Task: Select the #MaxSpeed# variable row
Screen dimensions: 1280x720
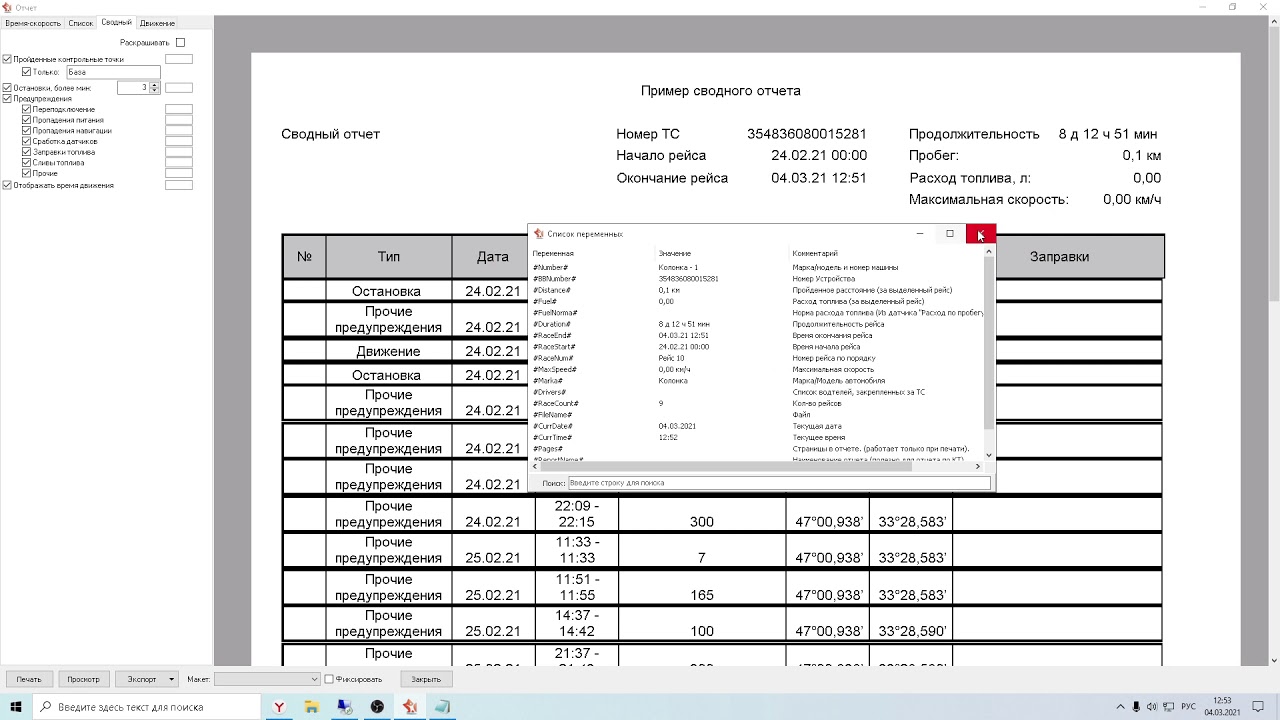Action: [758, 370]
